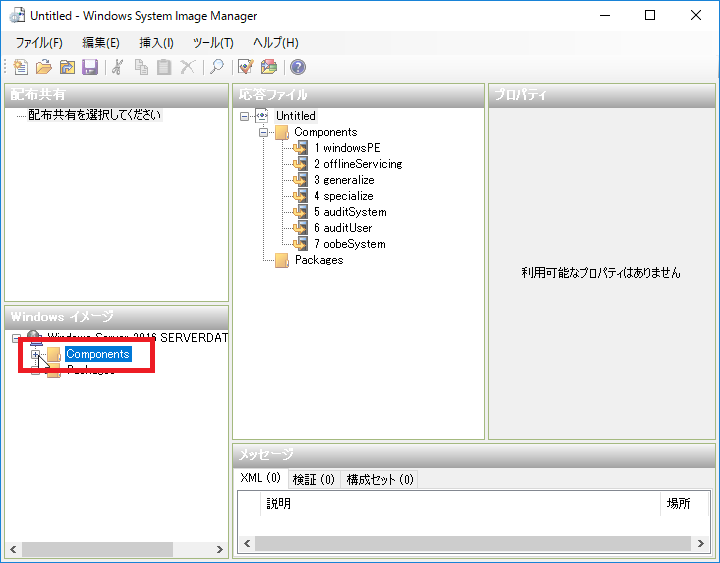Click the Close Answer File toolbar icon
Viewport: 720px width, 563px height.
point(67,67)
